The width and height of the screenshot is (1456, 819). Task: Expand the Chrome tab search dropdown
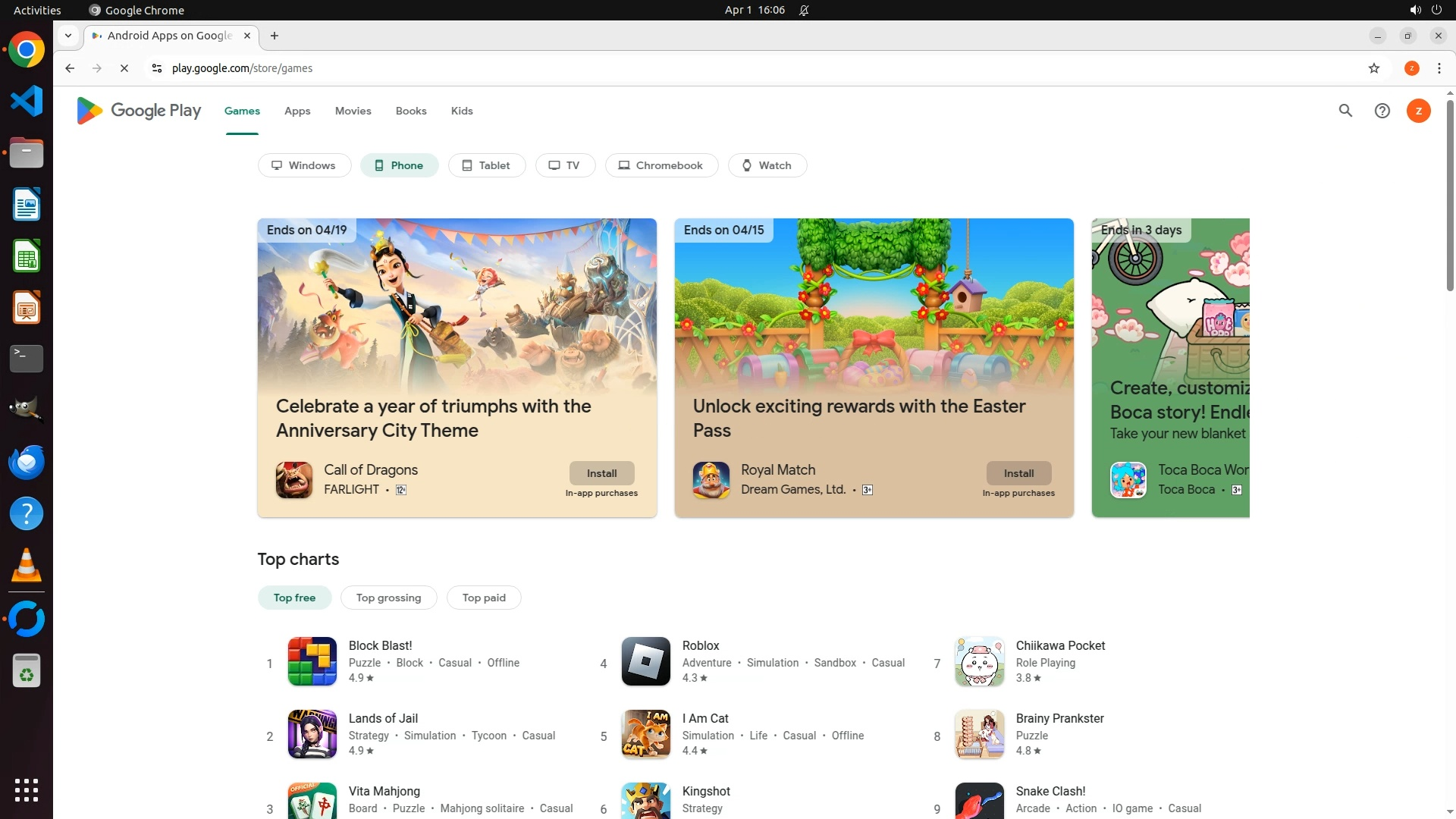coord(68,36)
